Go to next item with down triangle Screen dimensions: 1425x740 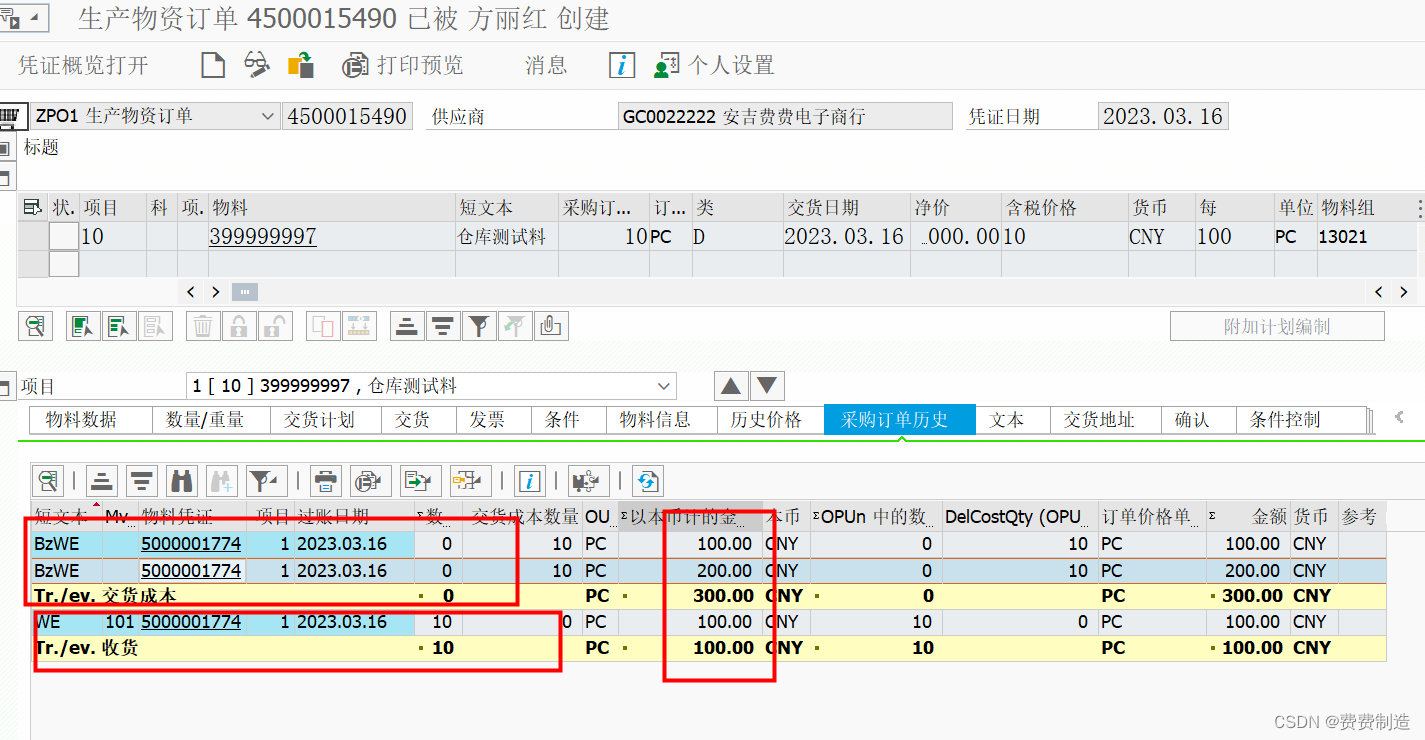click(x=768, y=386)
